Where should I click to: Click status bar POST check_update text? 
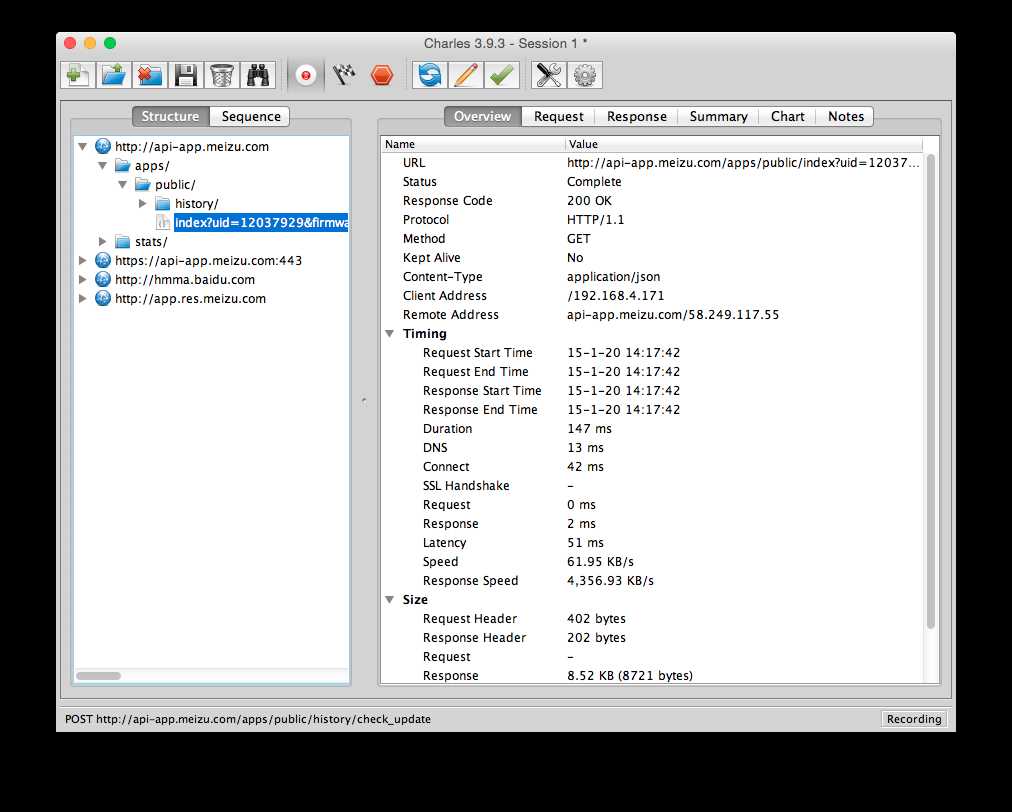(x=248, y=719)
